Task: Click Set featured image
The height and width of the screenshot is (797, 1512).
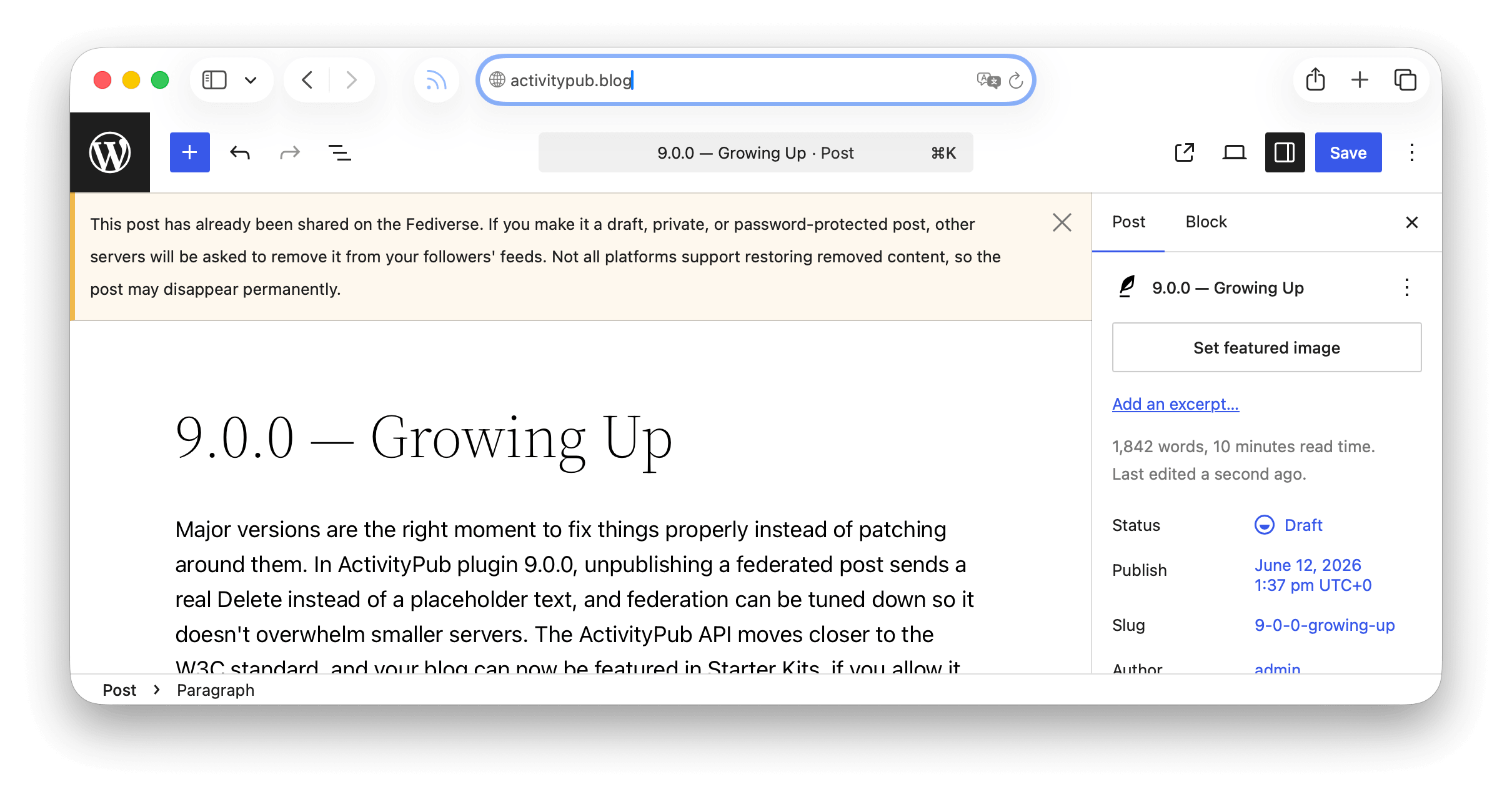Action: coord(1266,347)
